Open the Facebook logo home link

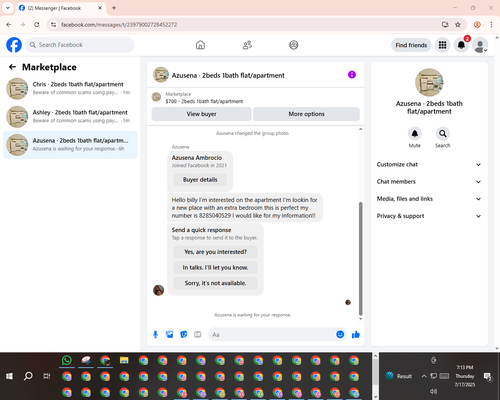[x=14, y=45]
